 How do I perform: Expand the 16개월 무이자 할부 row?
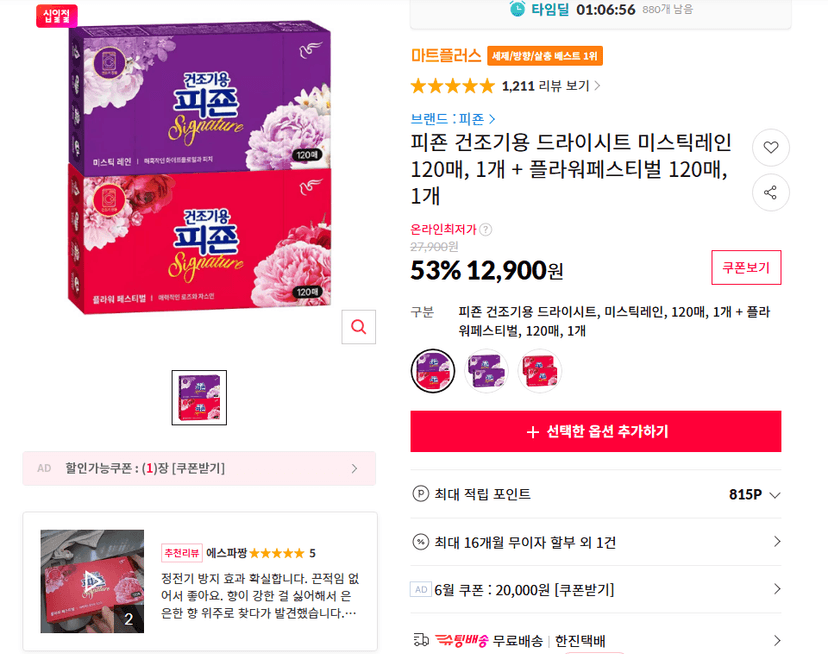pyautogui.click(x=596, y=542)
